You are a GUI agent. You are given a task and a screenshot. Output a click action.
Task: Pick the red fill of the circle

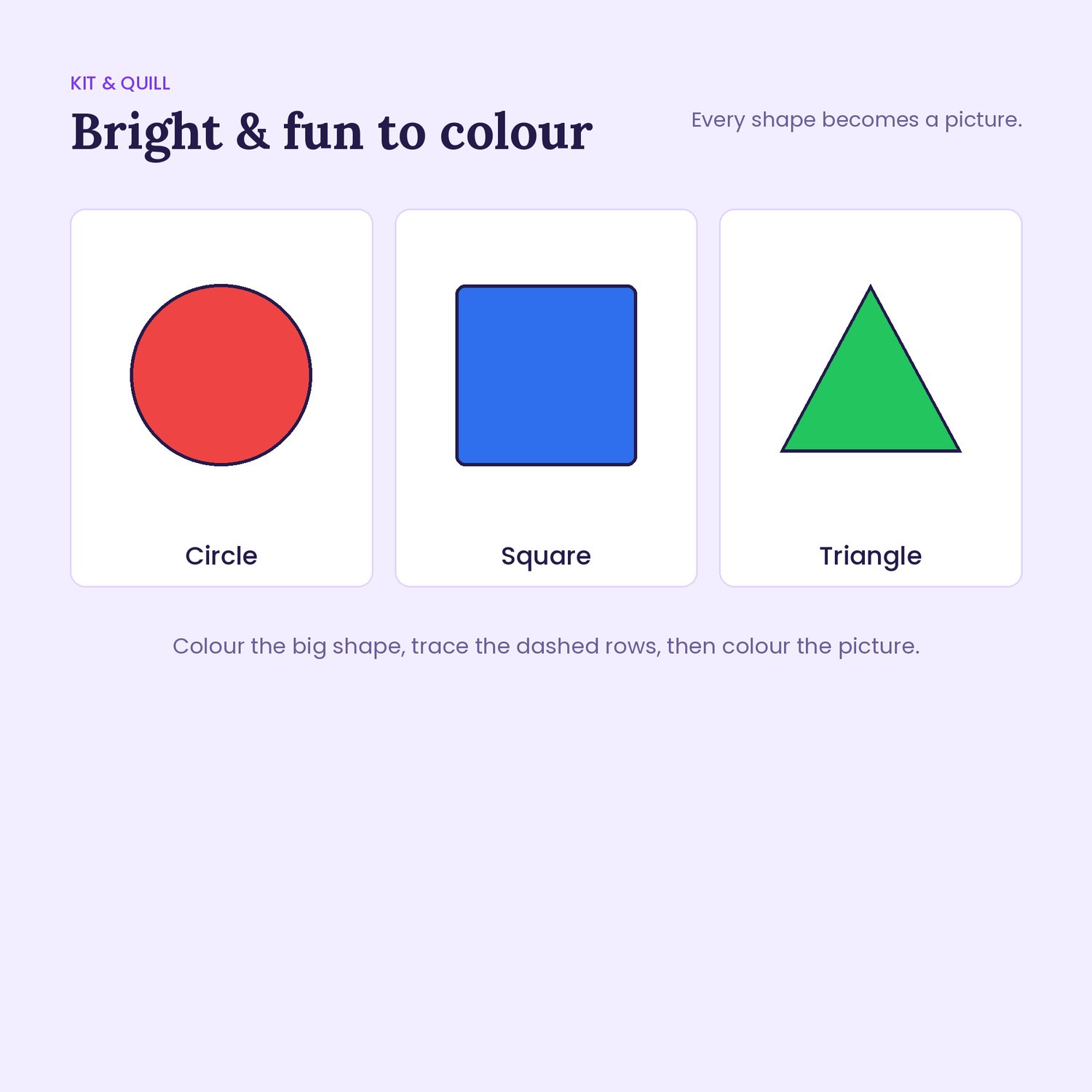pos(221,375)
